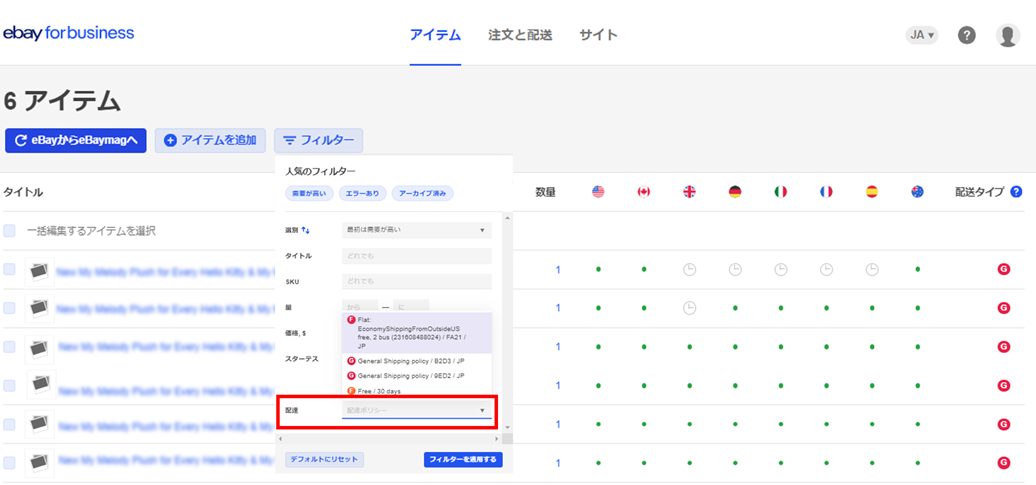This screenshot has height=485, width=1036.
Task: Click the デフォルトにリセット button
Action: click(x=324, y=459)
